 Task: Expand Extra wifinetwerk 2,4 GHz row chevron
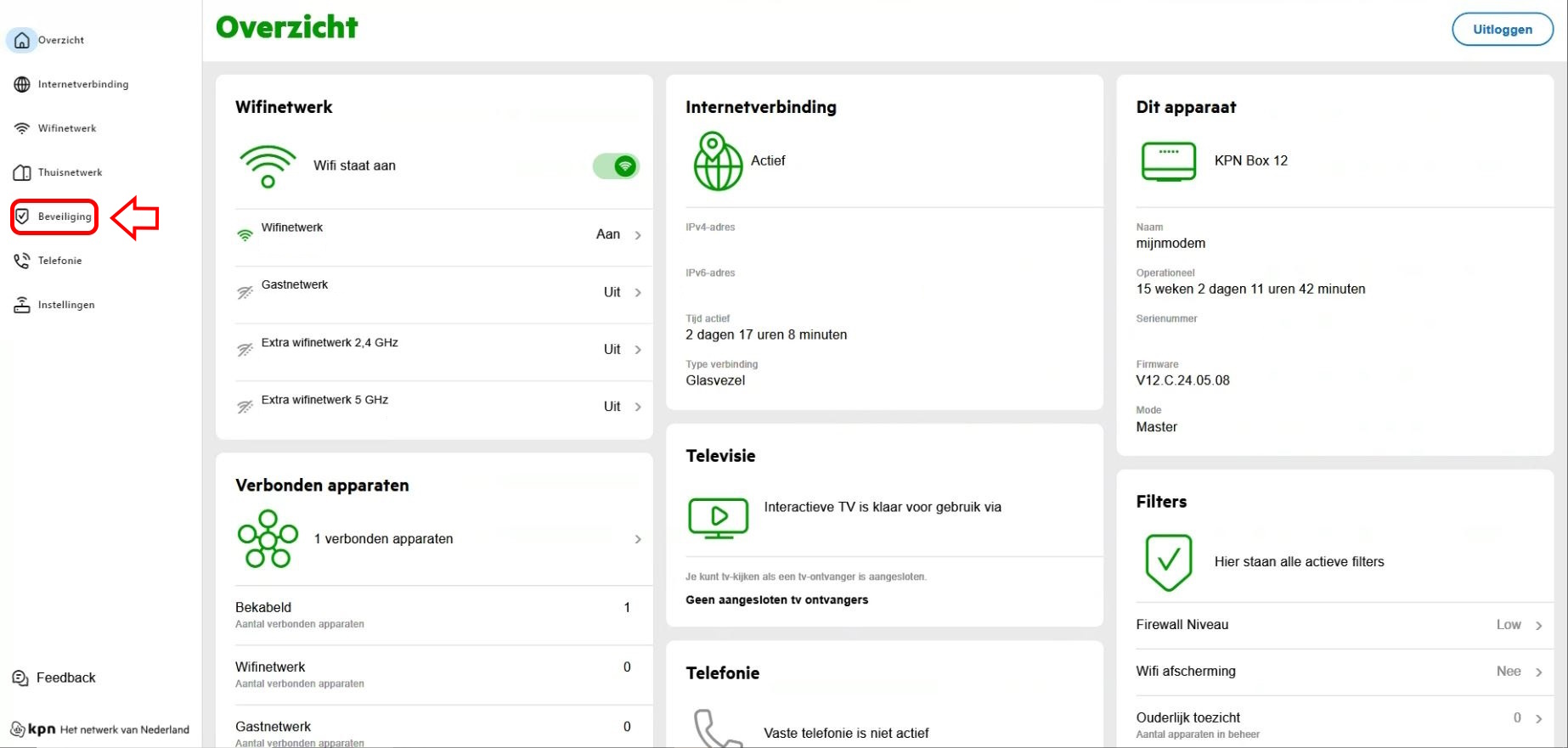(638, 350)
